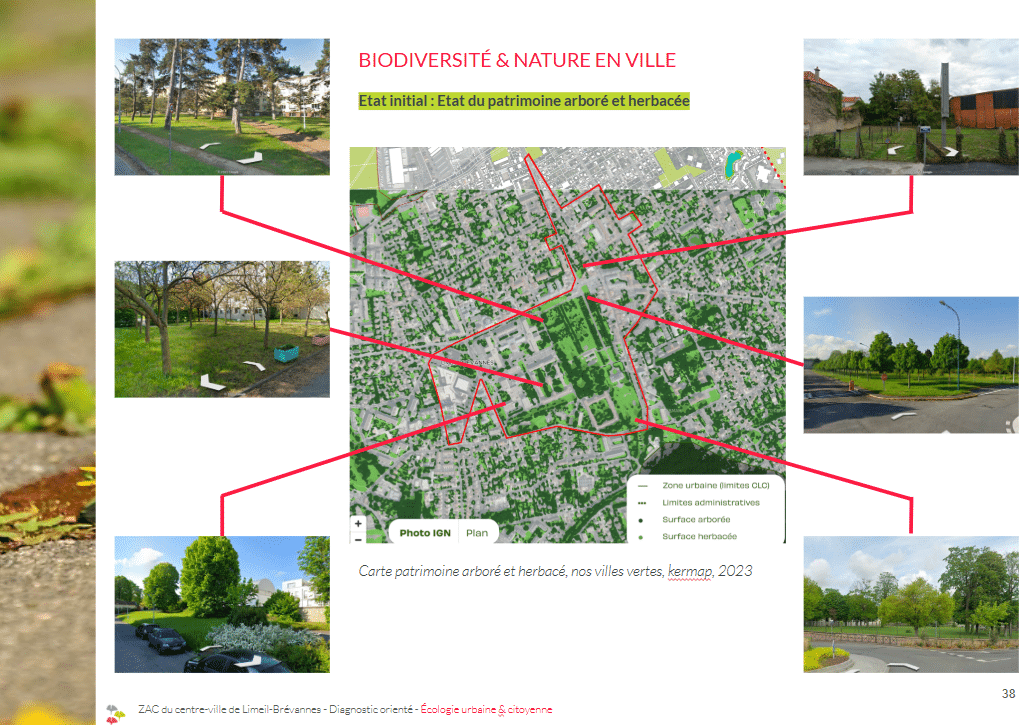Click the underlined kermap word in caption

click(x=690, y=571)
